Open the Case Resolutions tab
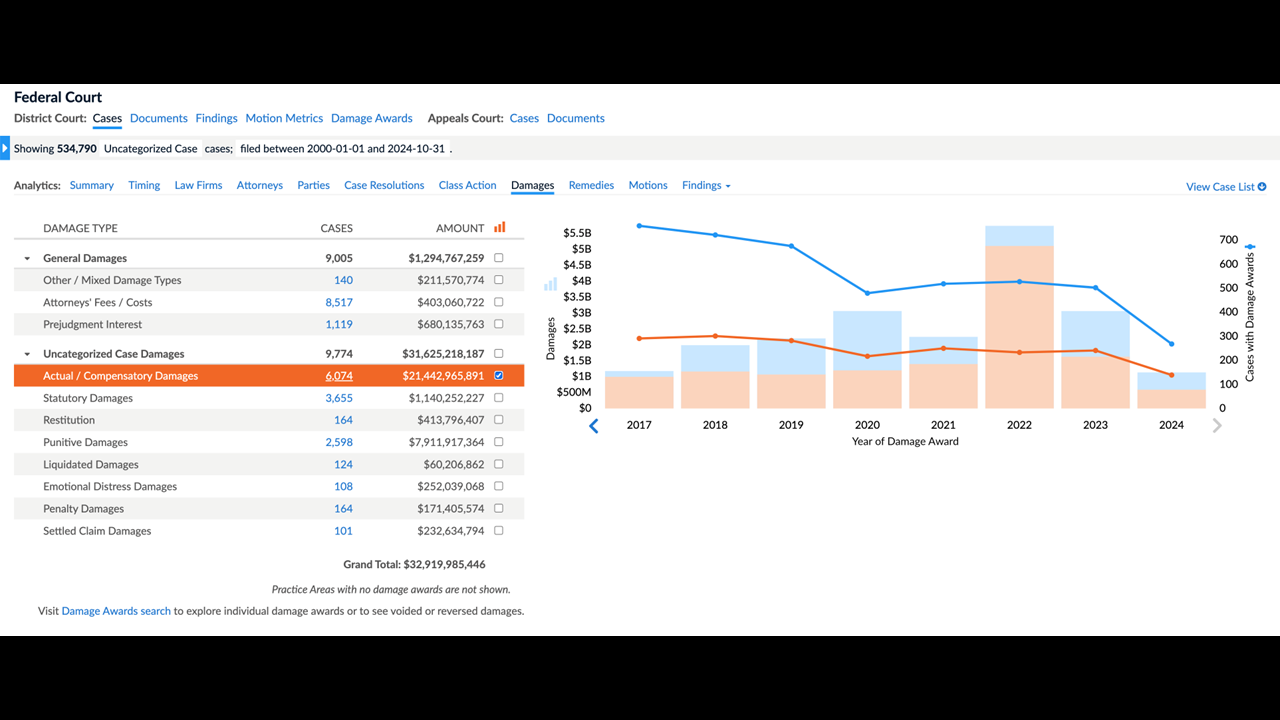Viewport: 1280px width, 720px height. tap(384, 185)
